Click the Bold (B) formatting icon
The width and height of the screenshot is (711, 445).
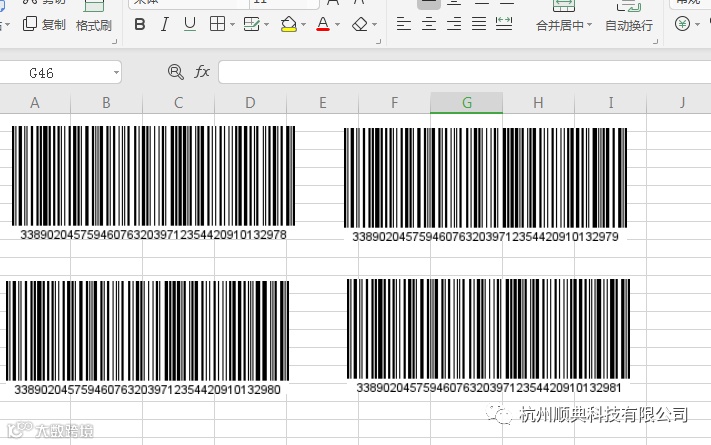pyautogui.click(x=140, y=24)
